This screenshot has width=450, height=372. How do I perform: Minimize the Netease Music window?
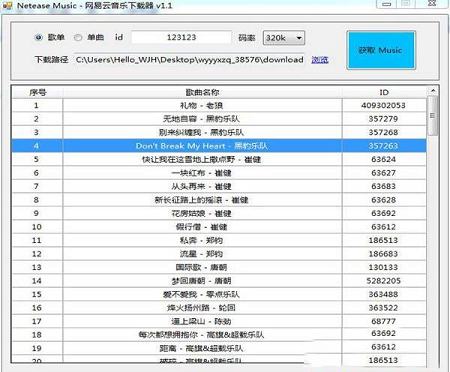[387, 4]
